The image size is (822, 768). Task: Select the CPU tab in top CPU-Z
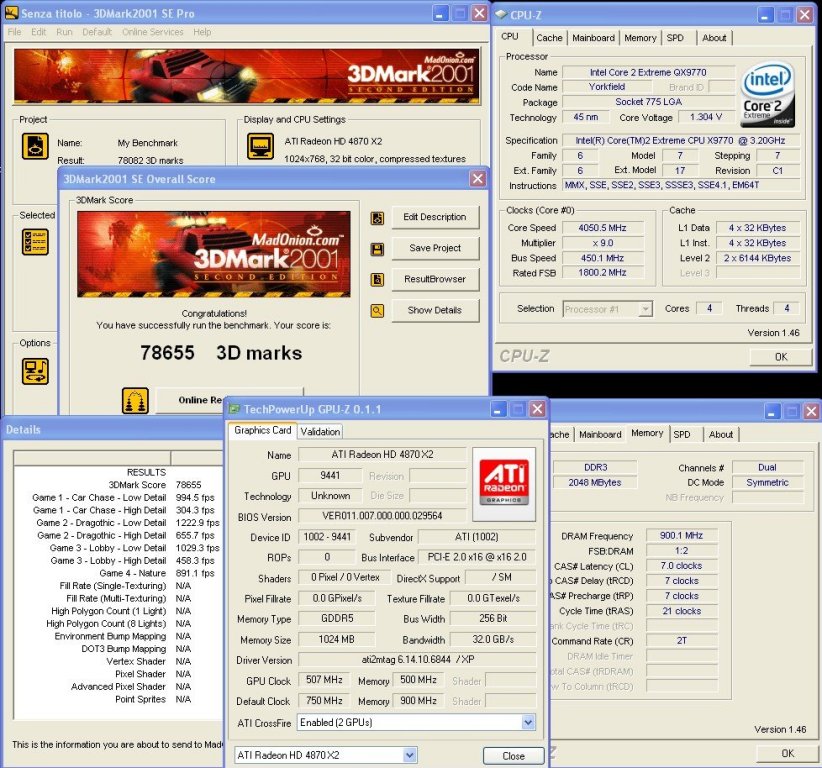click(x=510, y=36)
